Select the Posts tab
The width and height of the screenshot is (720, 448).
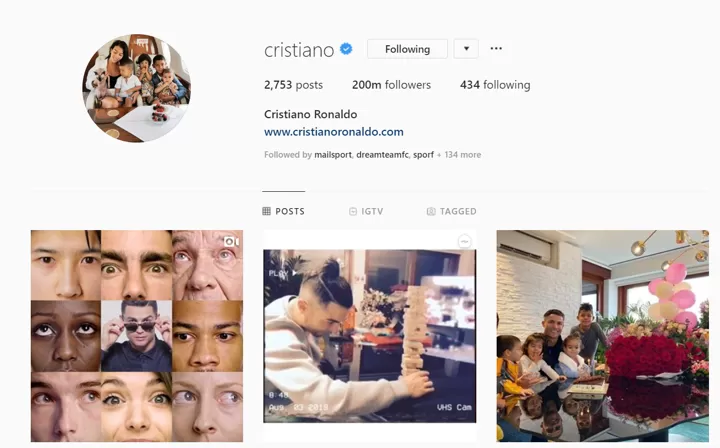(x=283, y=211)
